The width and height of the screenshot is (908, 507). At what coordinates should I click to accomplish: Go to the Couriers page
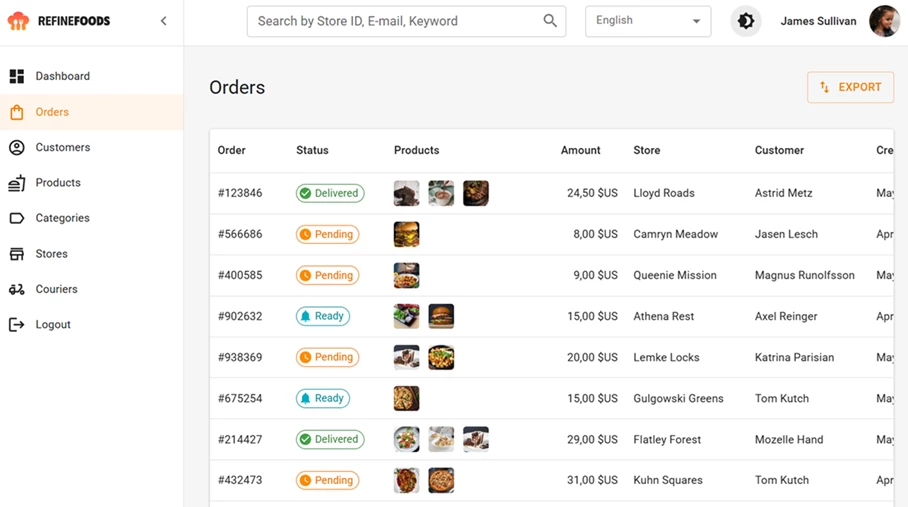[x=56, y=289]
